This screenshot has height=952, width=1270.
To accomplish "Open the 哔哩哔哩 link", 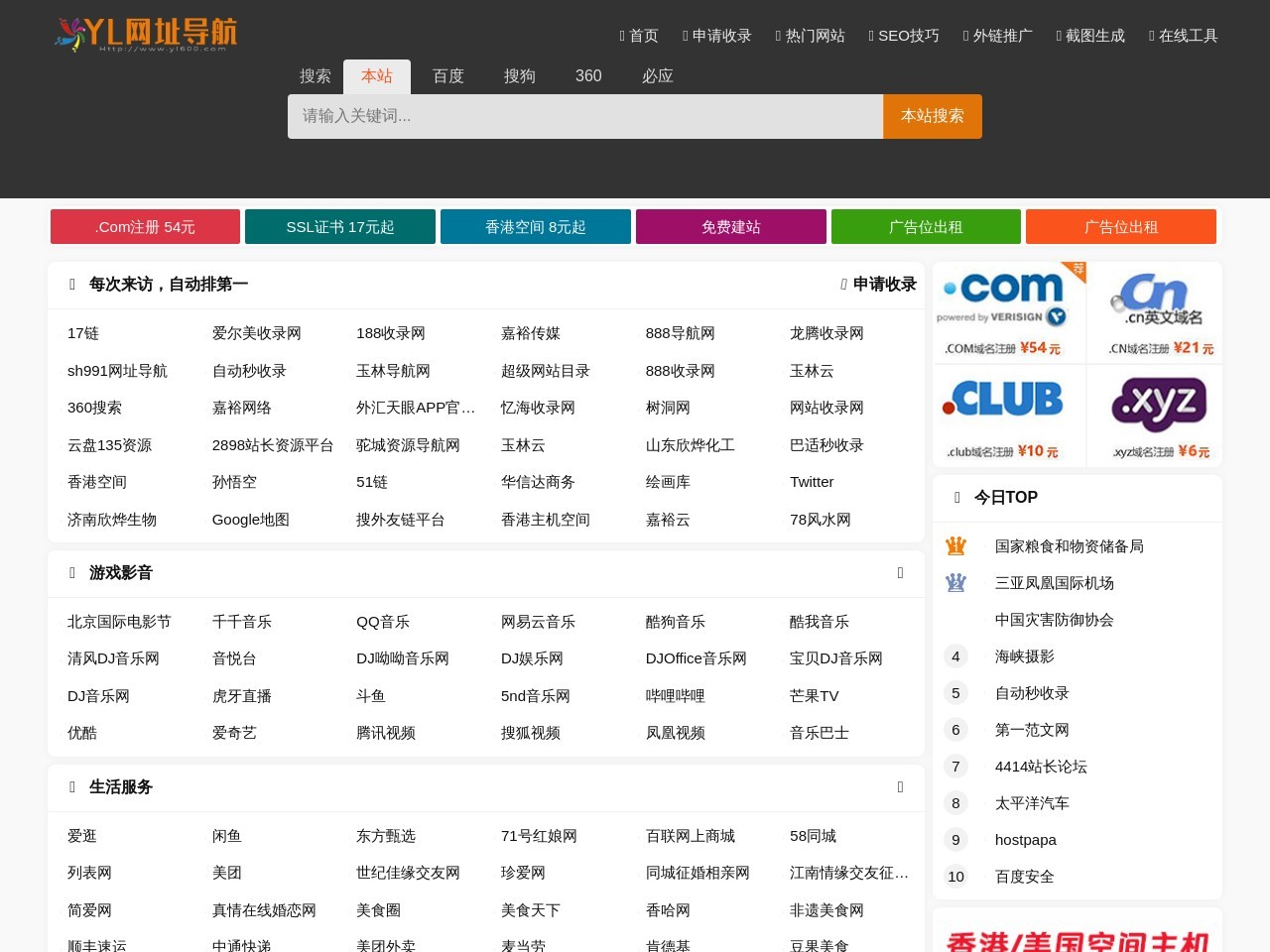I will coord(675,696).
